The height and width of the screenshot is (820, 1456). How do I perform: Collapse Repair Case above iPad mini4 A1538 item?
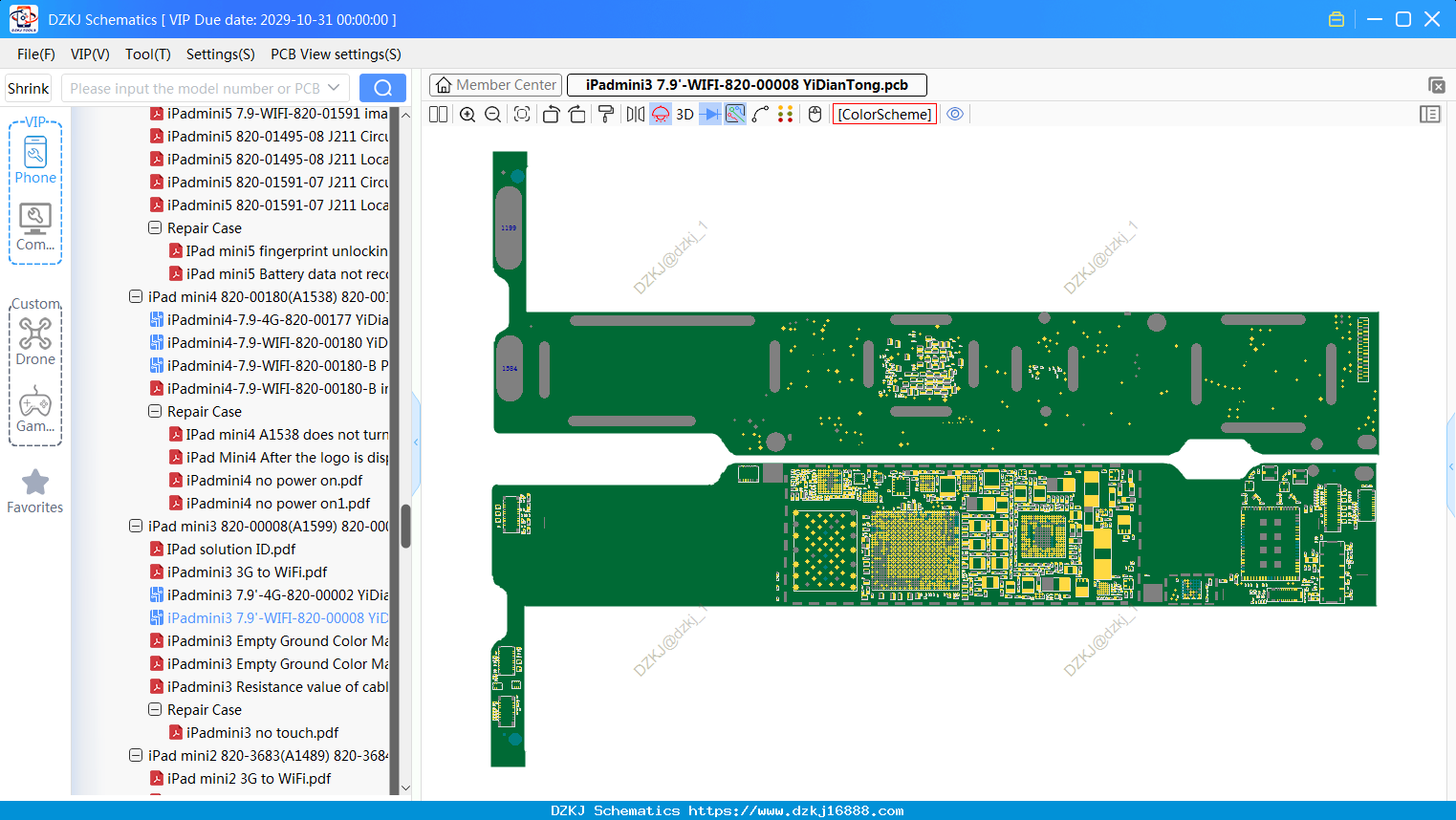155,412
